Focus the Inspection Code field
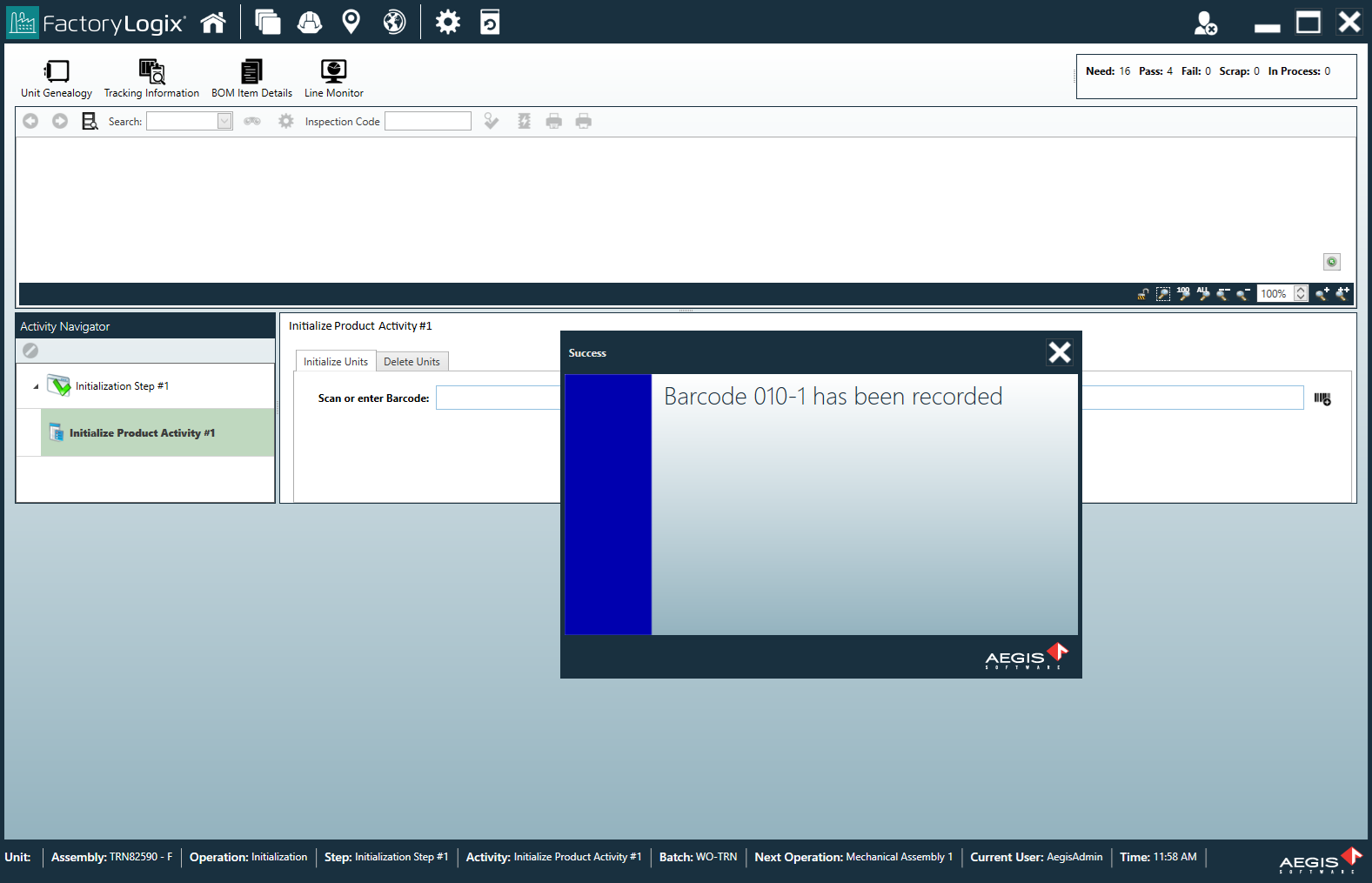This screenshot has width=1372, height=883. tap(428, 121)
